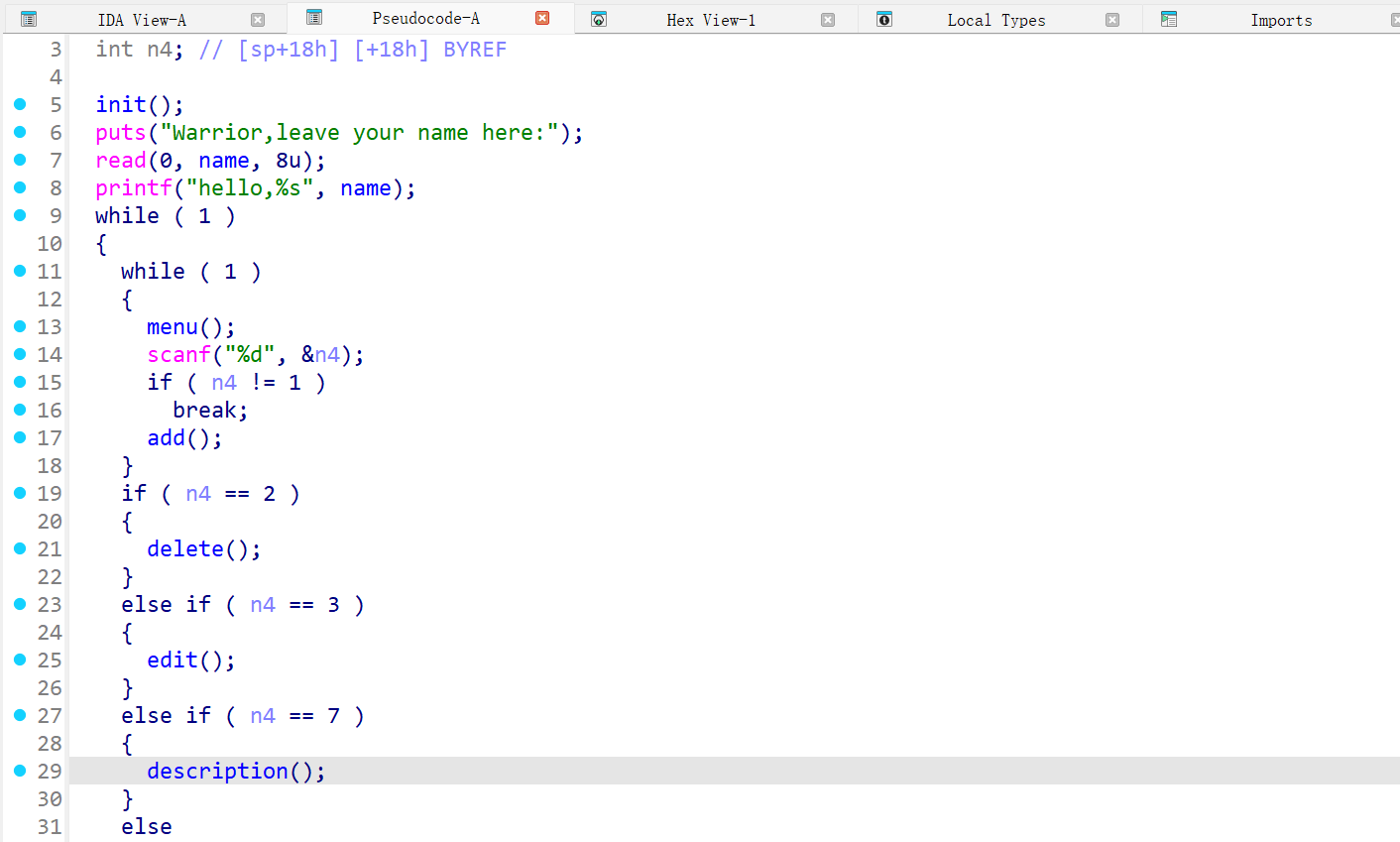Toggle breakpoint dot on line 15
This screenshot has height=842, width=1400.
(x=20, y=382)
